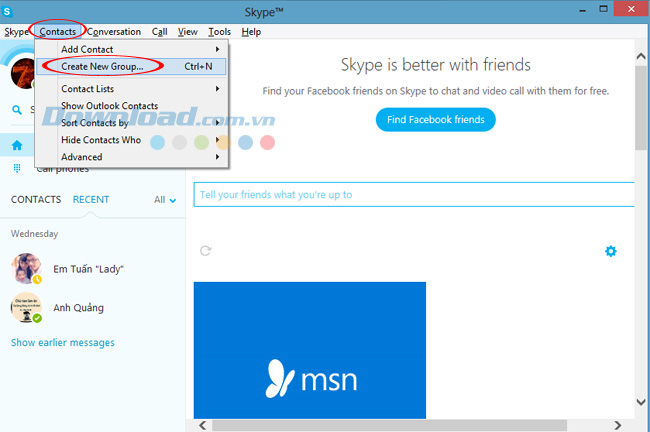Open Em Tuấn "Lady" contact avatar

click(26, 269)
